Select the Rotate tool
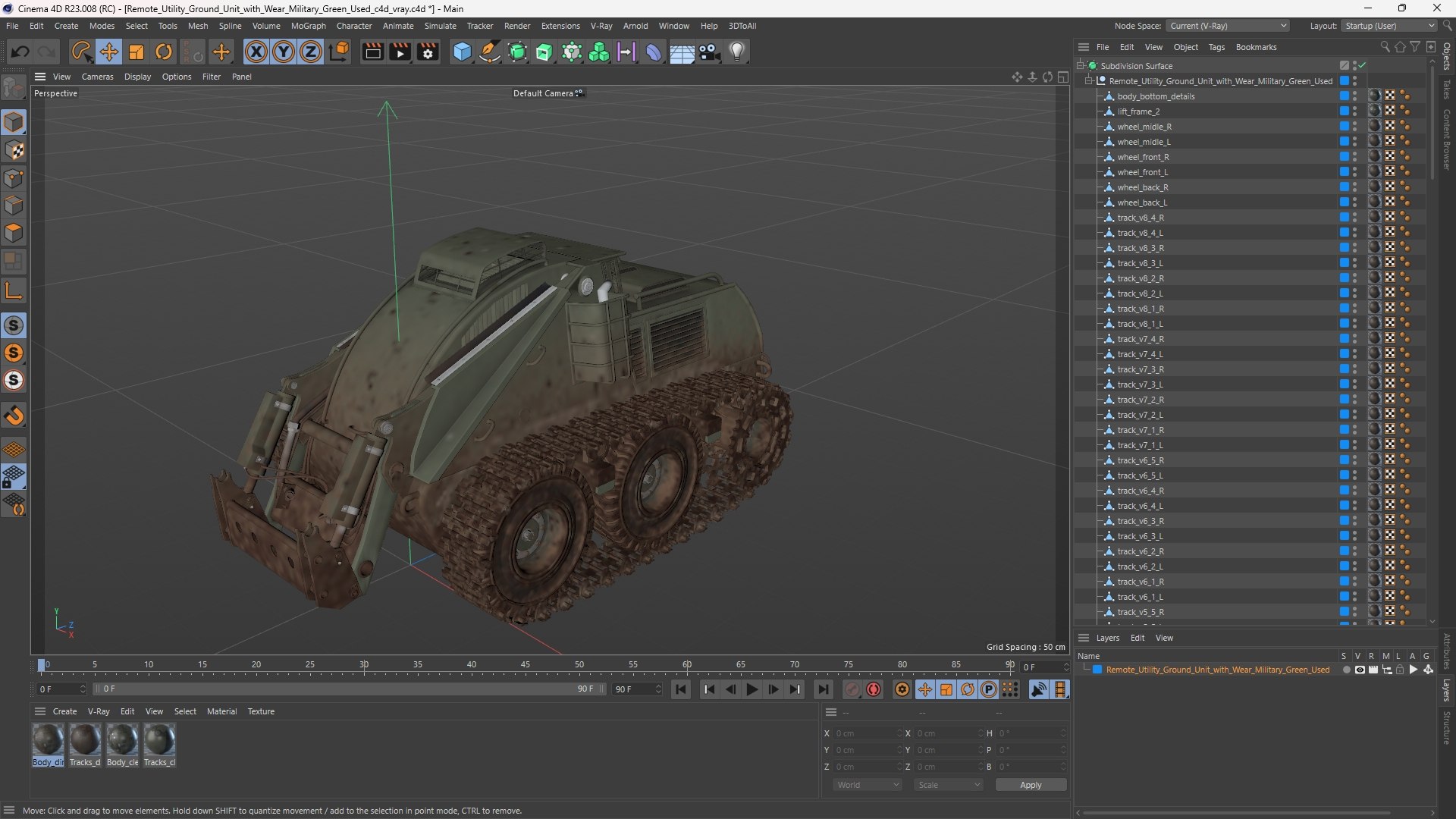Screen dimensions: 1456x819 pyautogui.click(x=164, y=52)
